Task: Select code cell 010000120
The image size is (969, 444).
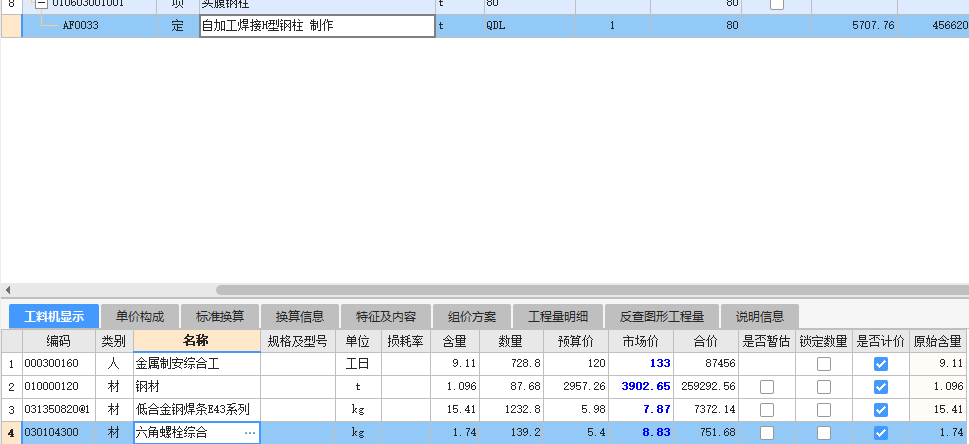Action: pyautogui.click(x=59, y=387)
